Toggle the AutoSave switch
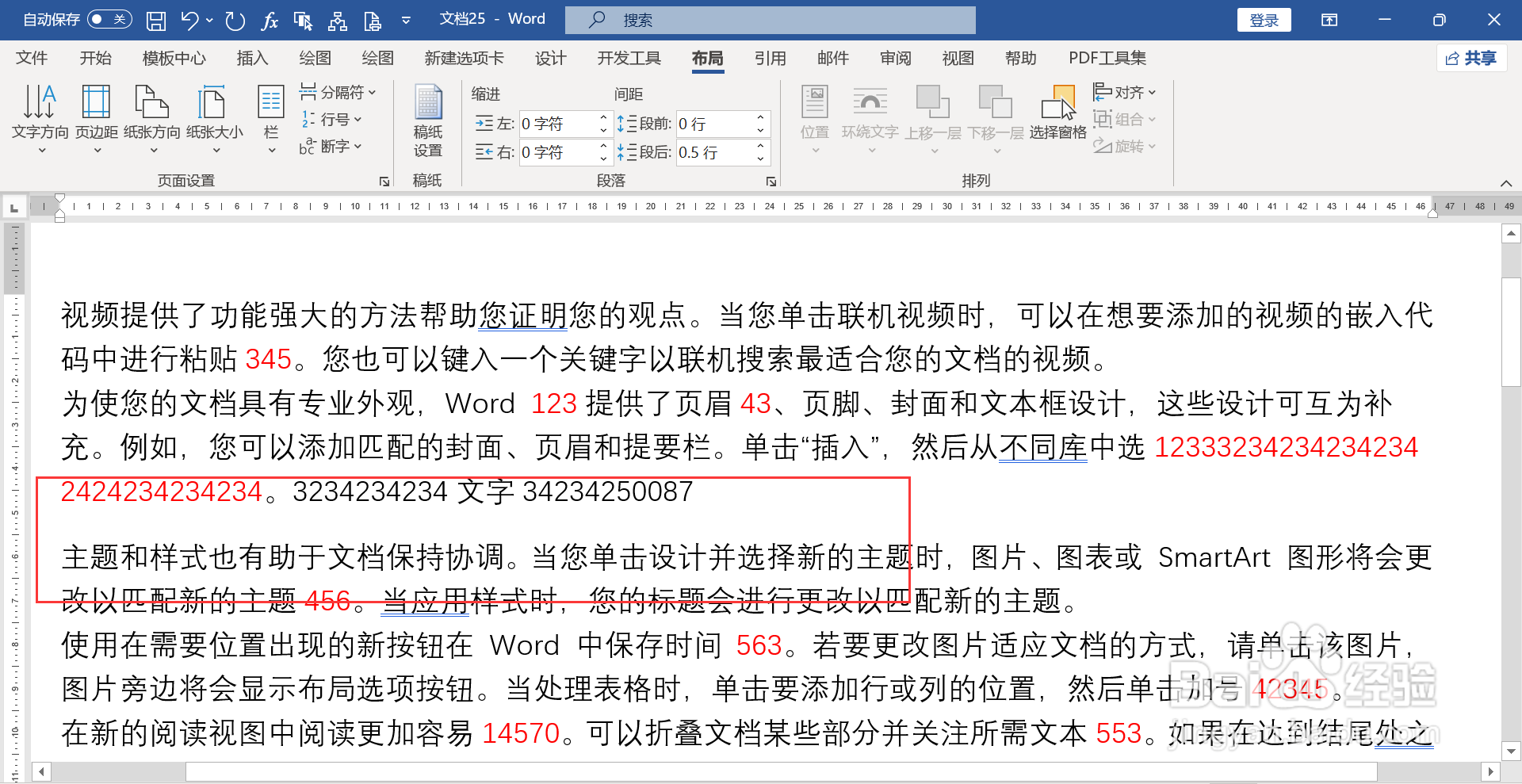 click(109, 20)
